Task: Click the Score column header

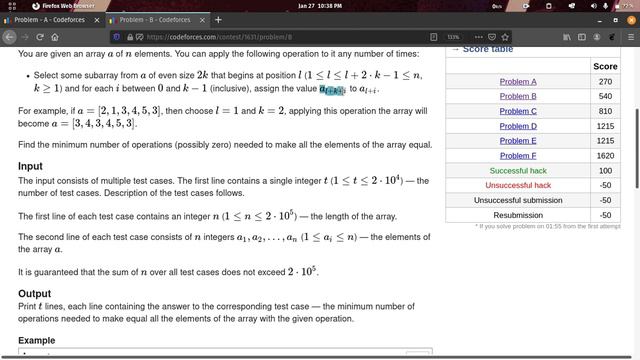Action: tap(605, 67)
